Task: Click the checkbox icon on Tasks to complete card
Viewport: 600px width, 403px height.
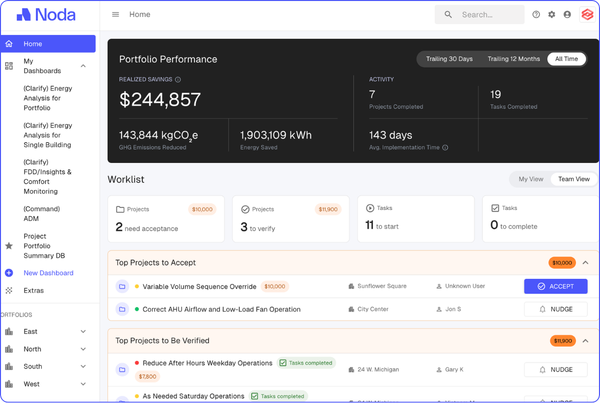Action: [495, 208]
